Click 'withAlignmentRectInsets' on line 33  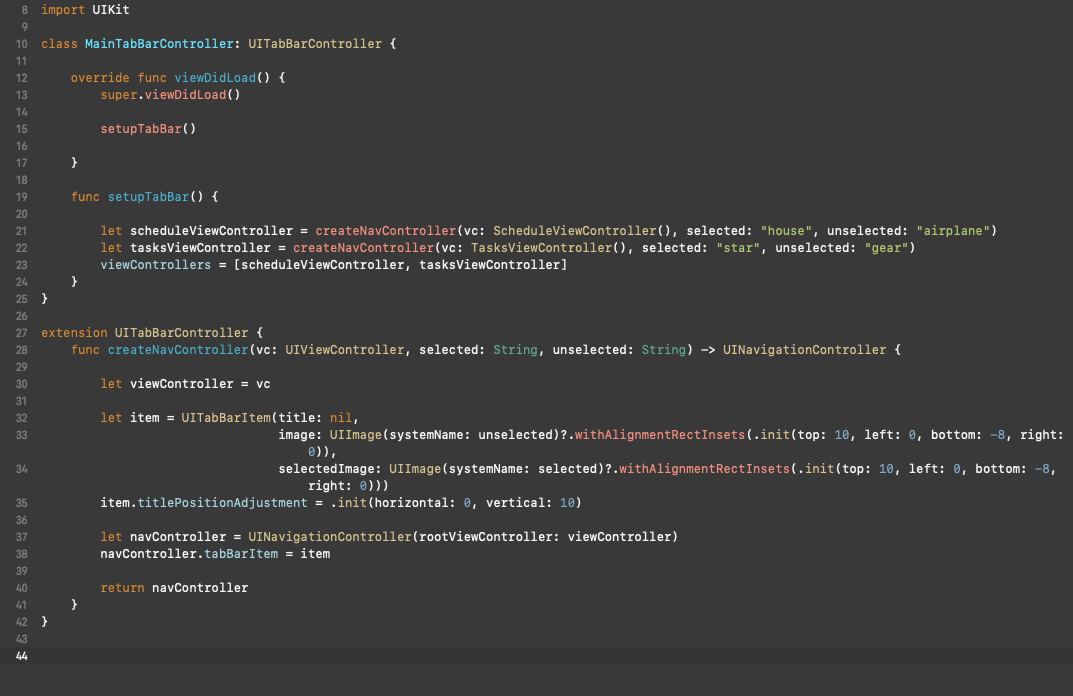(660, 435)
